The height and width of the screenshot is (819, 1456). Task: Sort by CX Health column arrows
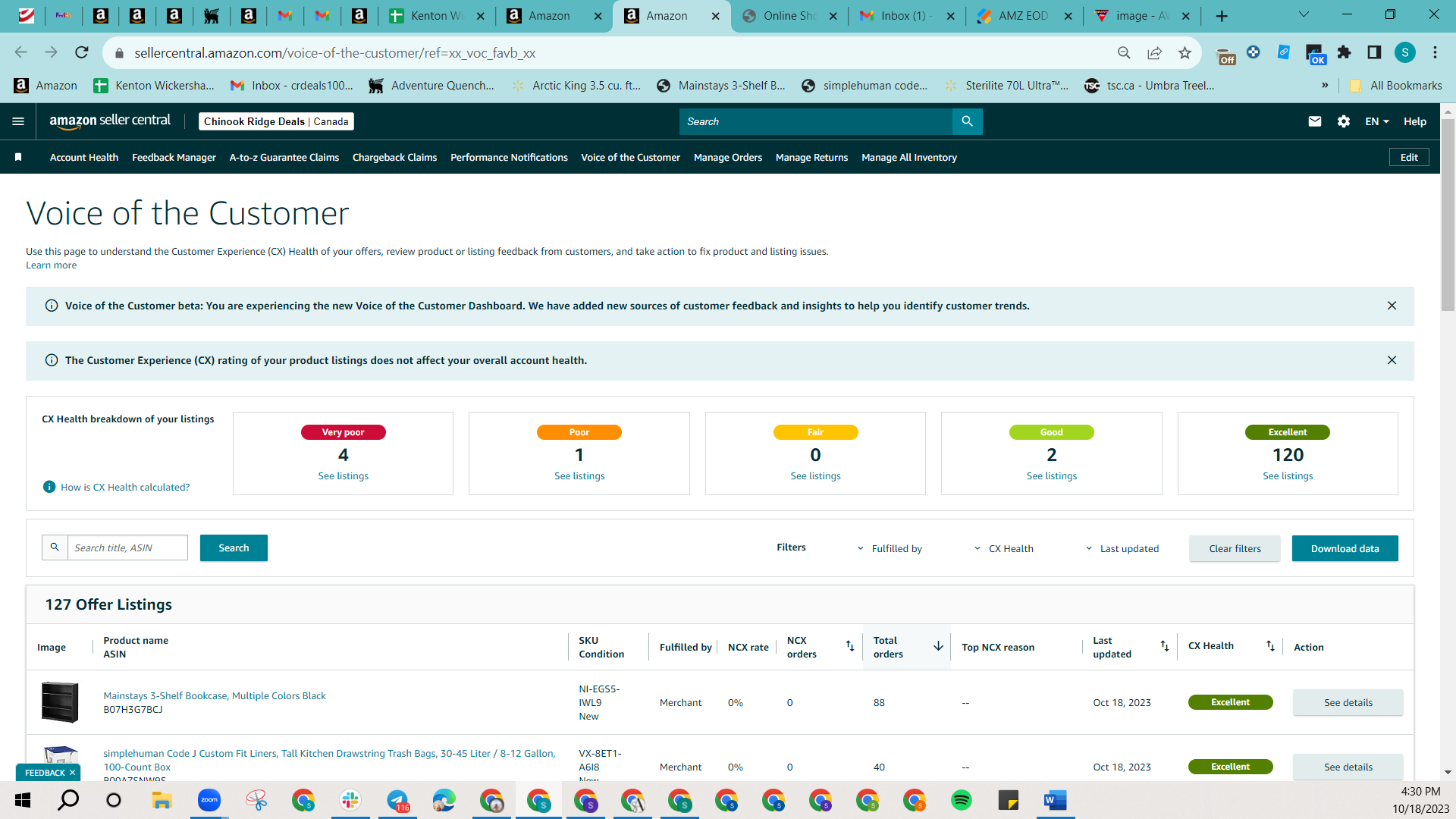(x=1270, y=646)
